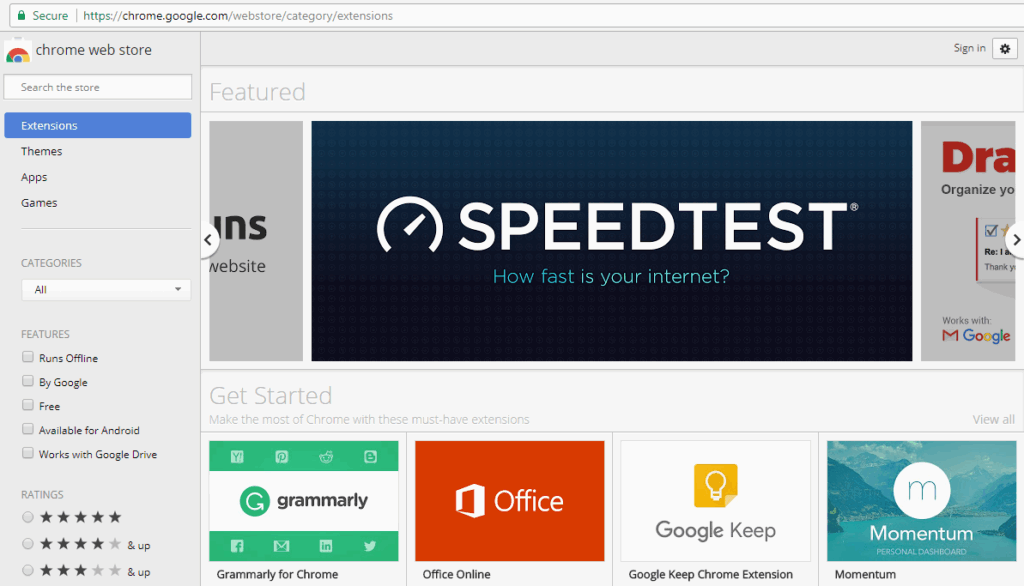Click the Google Keep lightbulb icon
This screenshot has height=586, width=1024.
[716, 485]
